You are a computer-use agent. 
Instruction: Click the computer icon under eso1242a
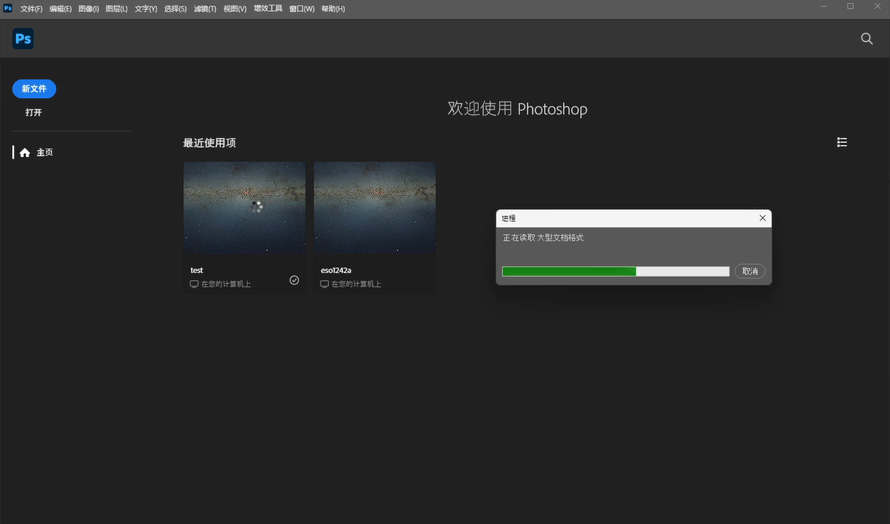click(324, 284)
